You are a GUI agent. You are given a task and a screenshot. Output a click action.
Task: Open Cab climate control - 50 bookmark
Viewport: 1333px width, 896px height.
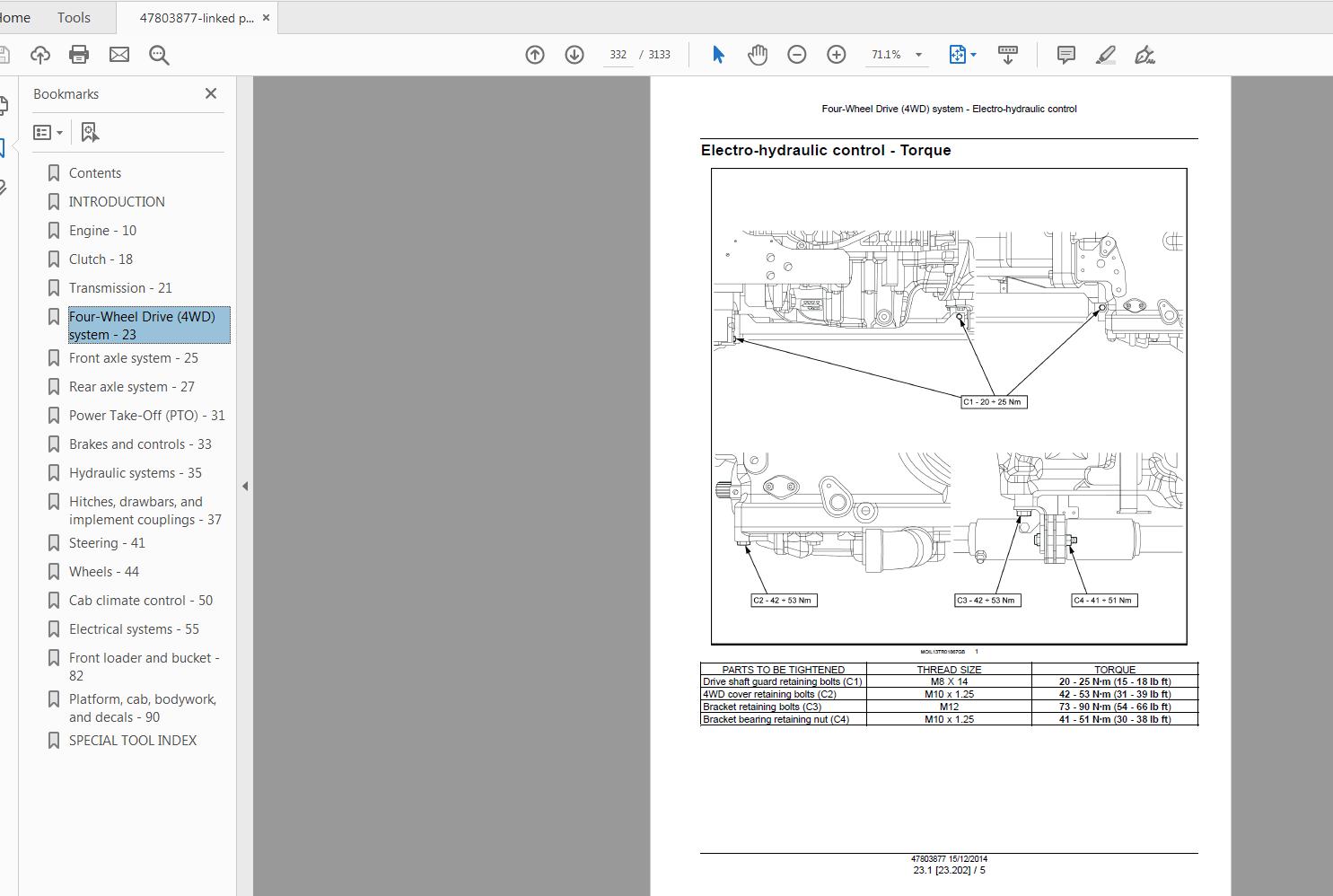click(x=141, y=601)
